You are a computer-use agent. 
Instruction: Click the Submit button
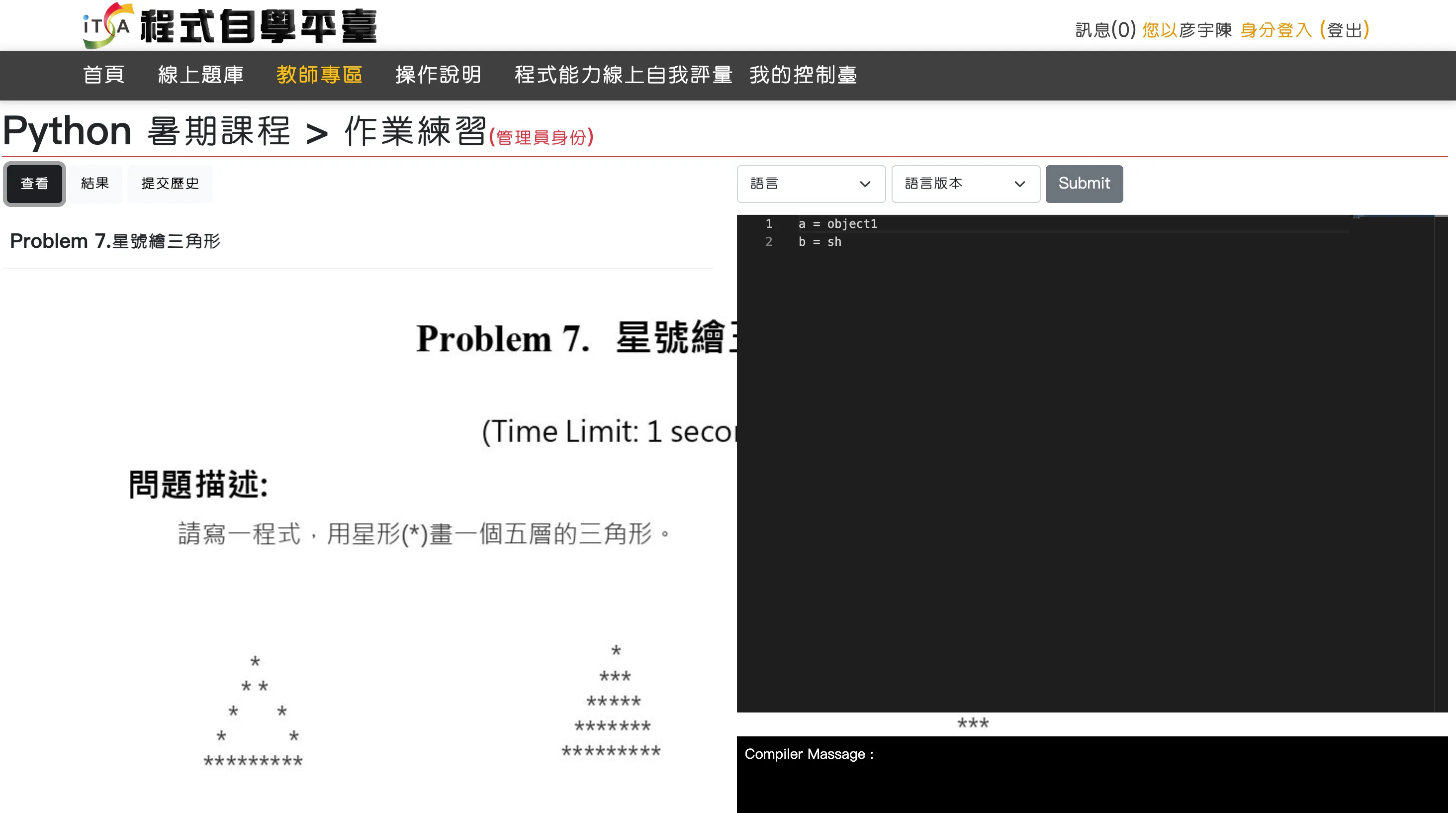1084,184
